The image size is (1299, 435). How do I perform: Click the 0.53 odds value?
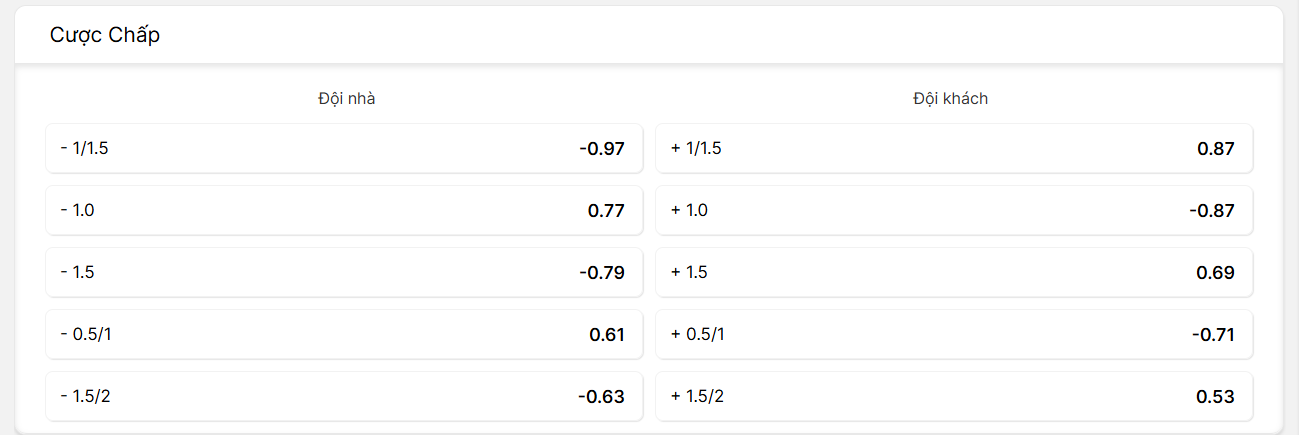pos(1216,397)
